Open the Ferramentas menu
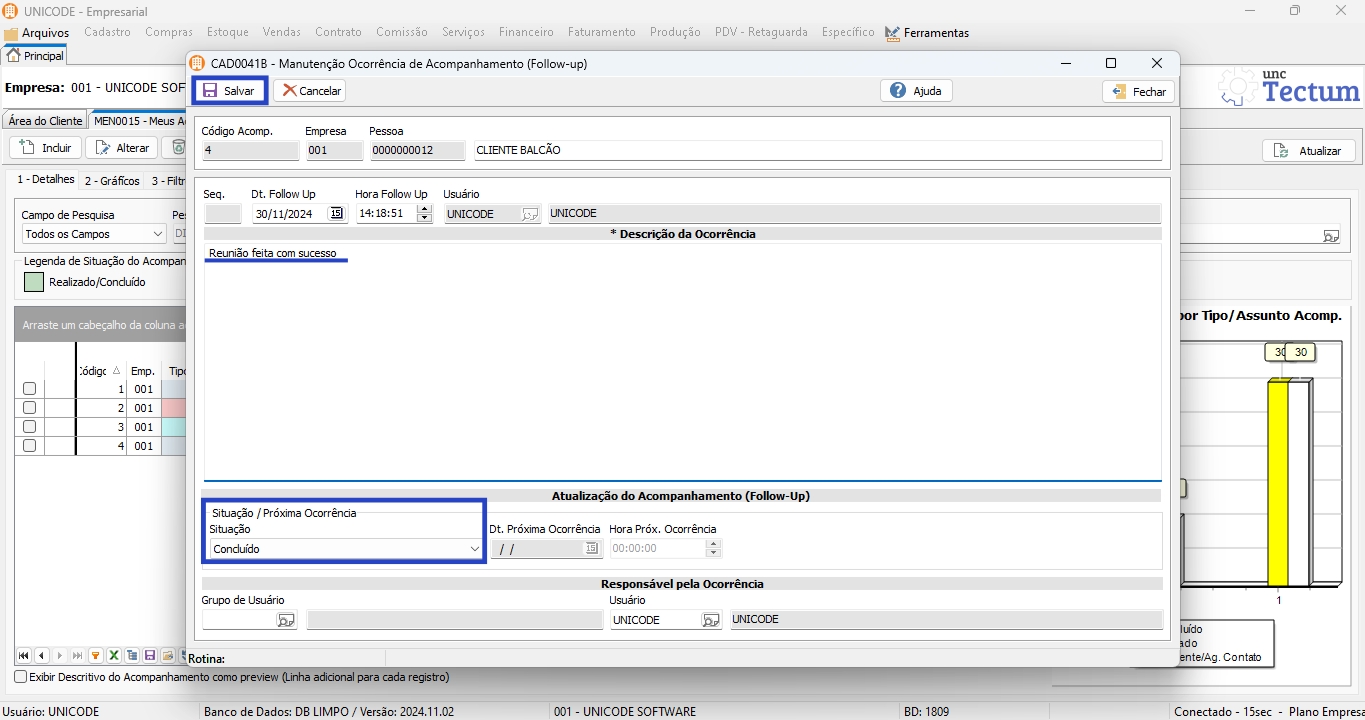 [927, 32]
